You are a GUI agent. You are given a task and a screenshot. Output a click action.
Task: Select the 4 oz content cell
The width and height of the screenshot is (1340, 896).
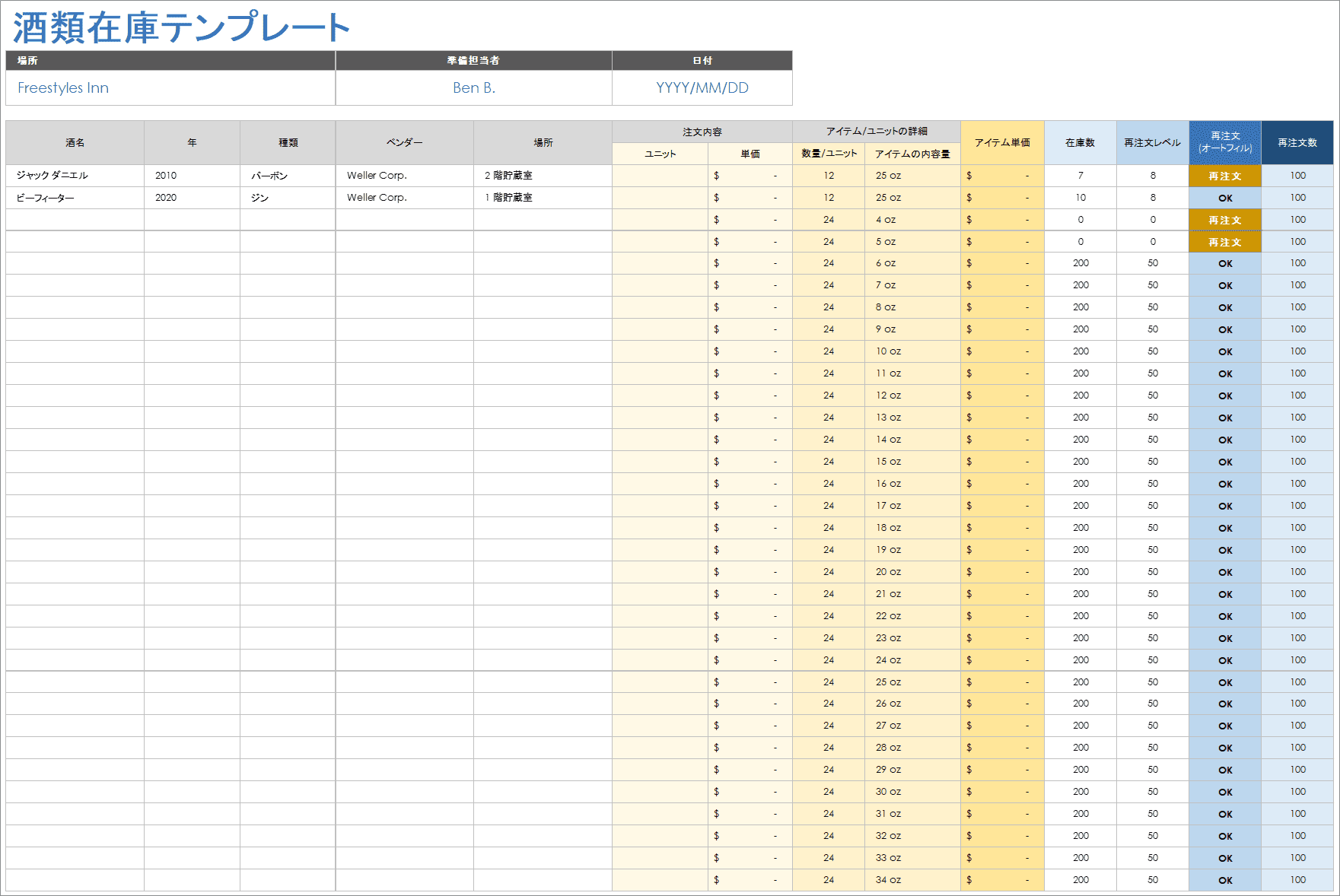[912, 220]
